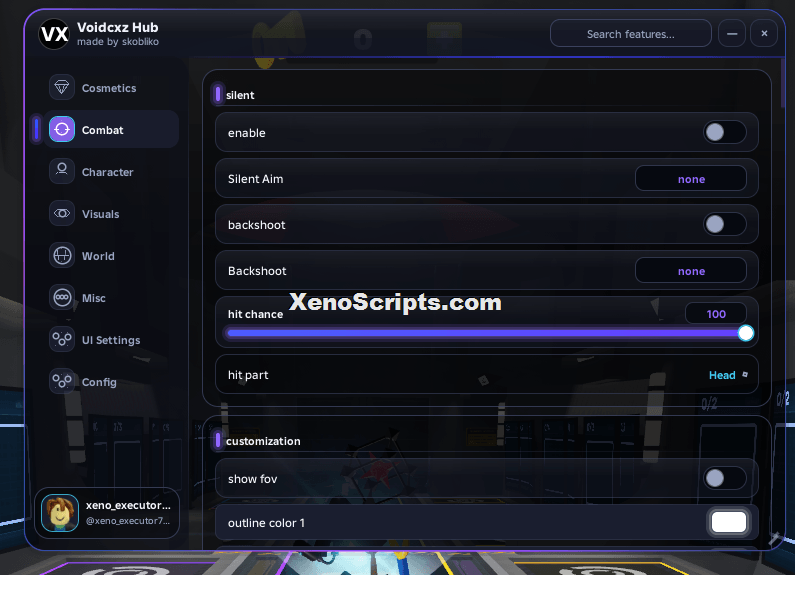Toggle the silent enable switch
This screenshot has width=795, height=605.
pyautogui.click(x=725, y=132)
